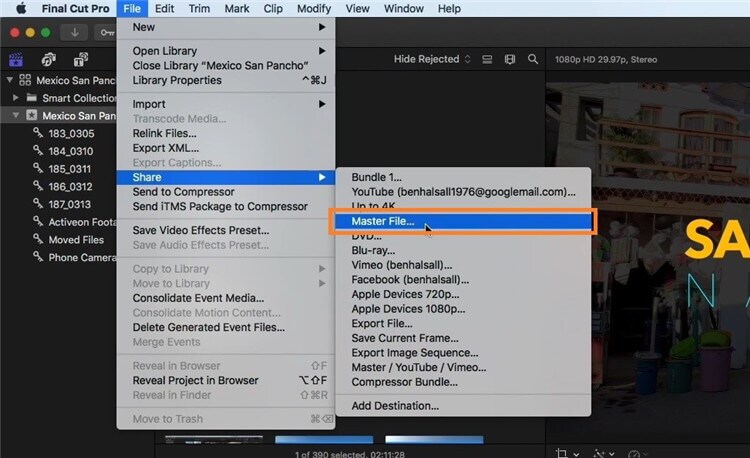Open Library Properties
Image resolution: width=750 pixels, height=458 pixels.
226,80
